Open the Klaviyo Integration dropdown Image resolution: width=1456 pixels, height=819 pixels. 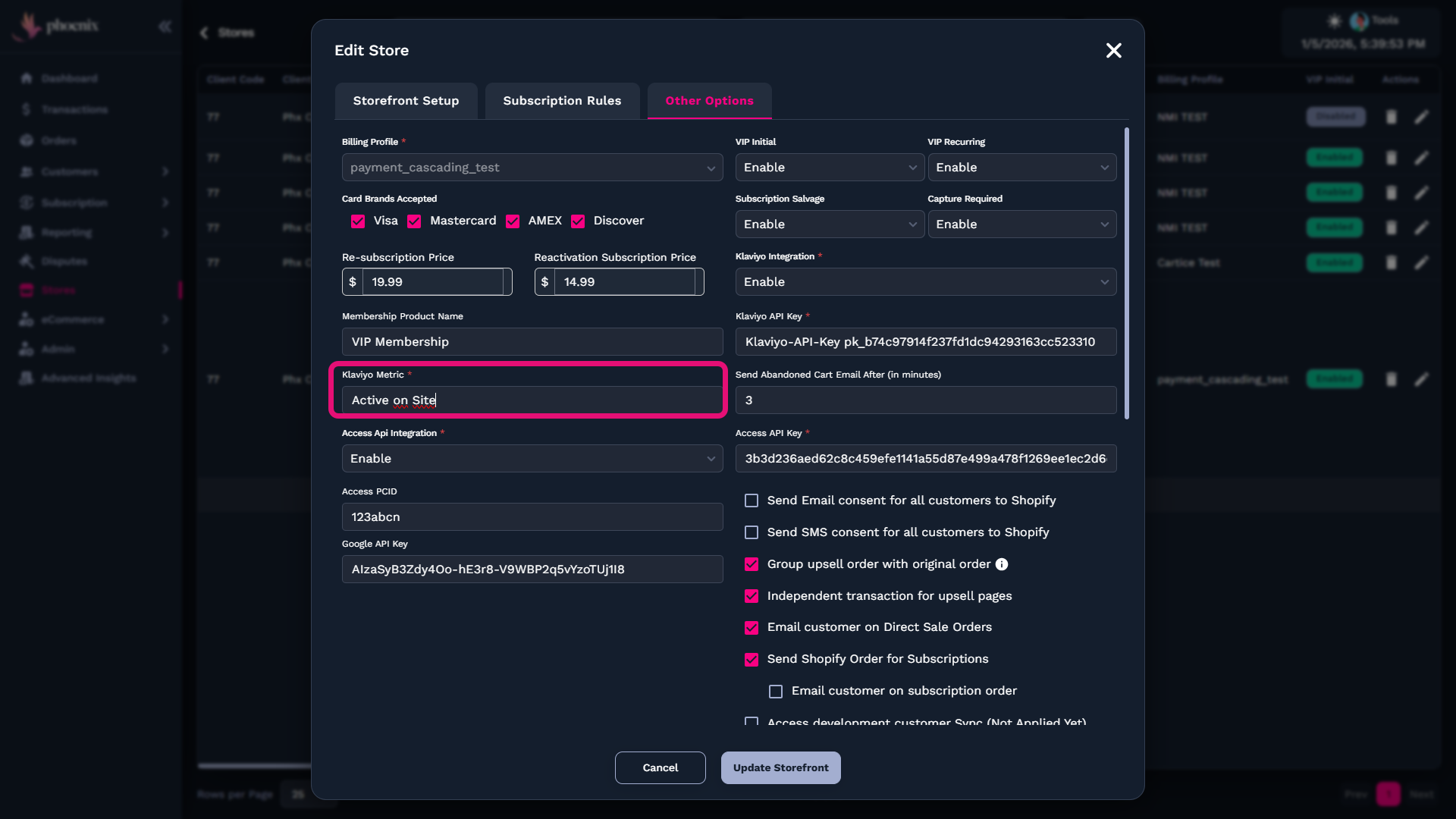click(x=925, y=282)
